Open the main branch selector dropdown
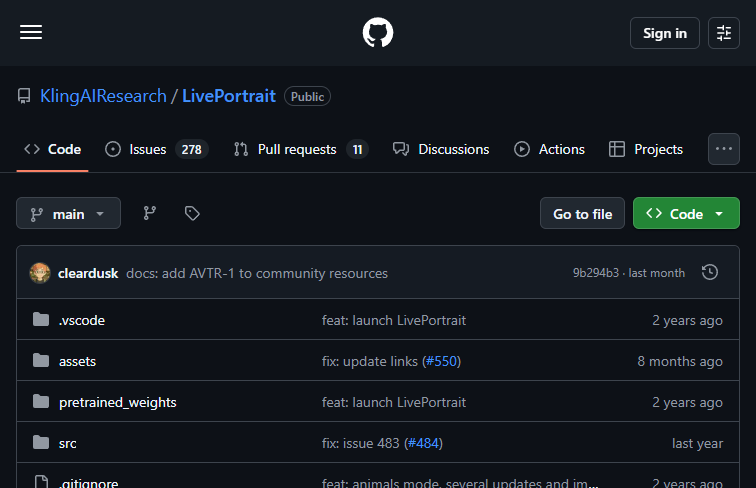Screen dimensions: 756x488 coord(68,213)
